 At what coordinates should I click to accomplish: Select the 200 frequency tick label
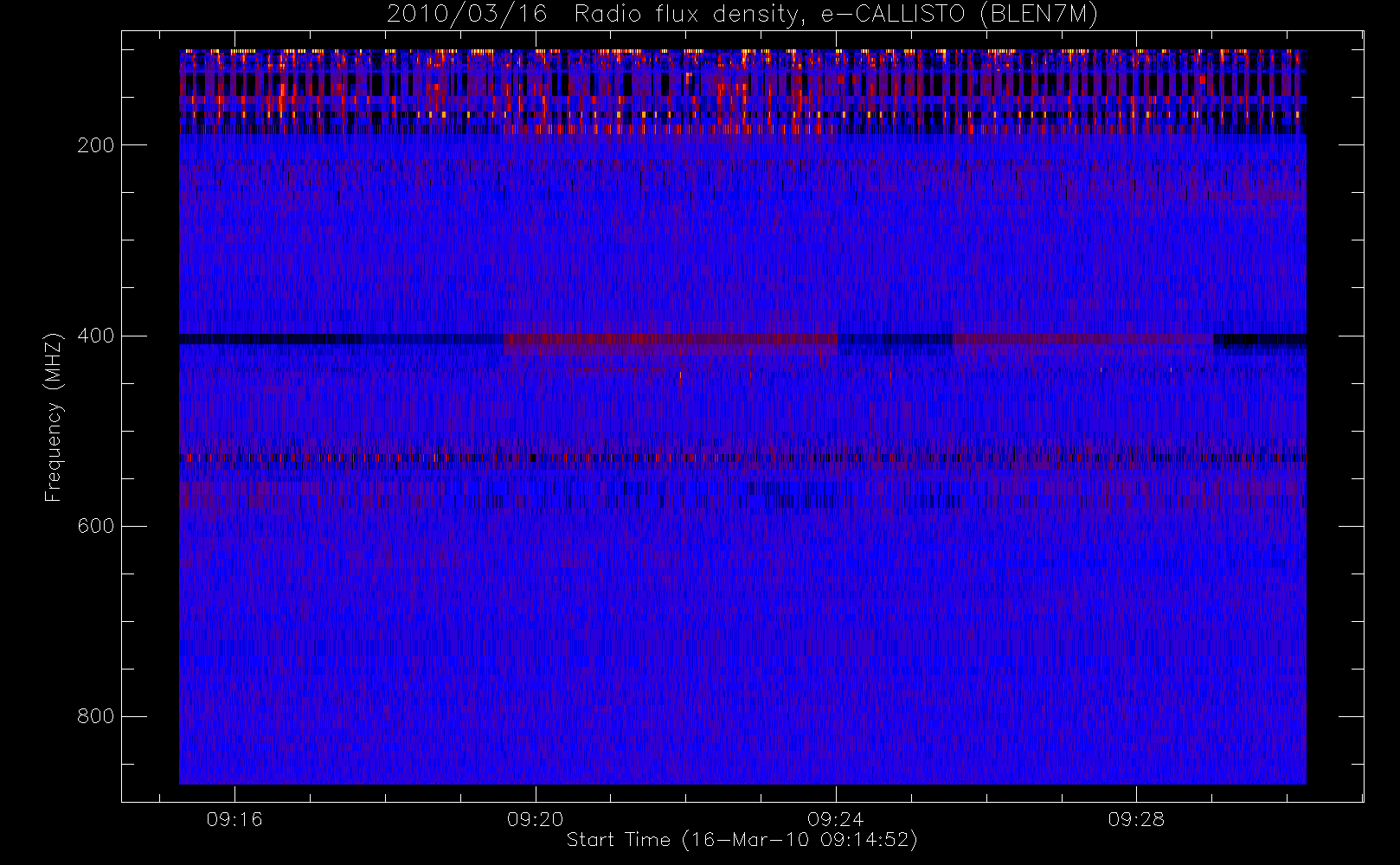(x=95, y=145)
